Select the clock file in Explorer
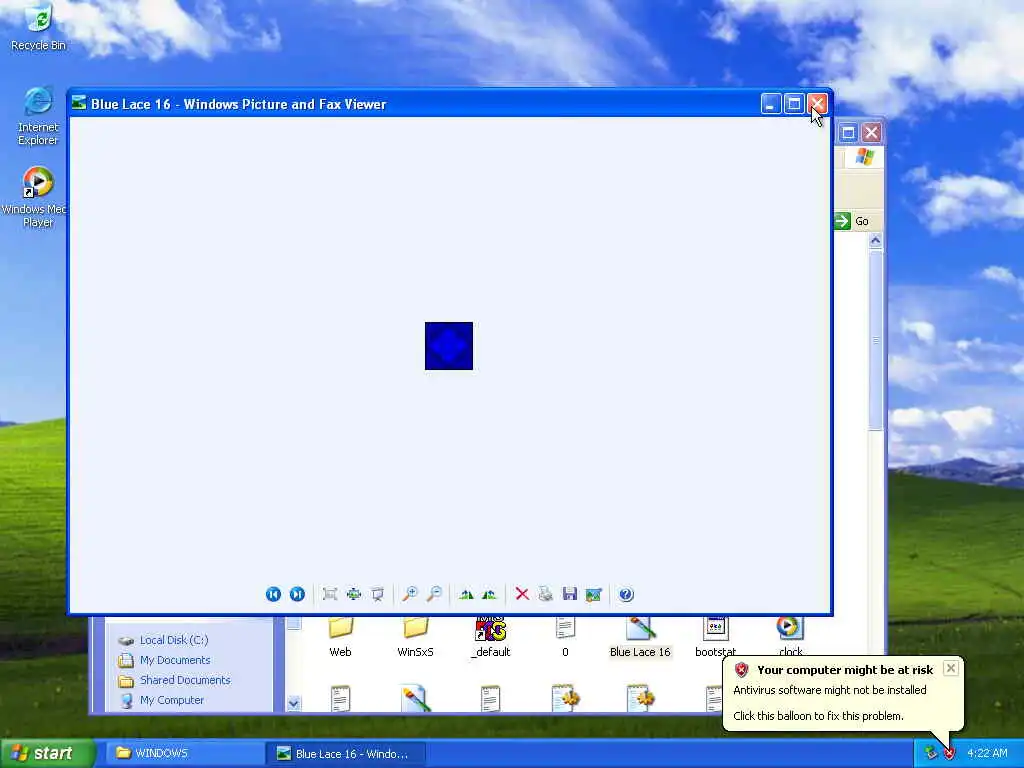 (790, 637)
